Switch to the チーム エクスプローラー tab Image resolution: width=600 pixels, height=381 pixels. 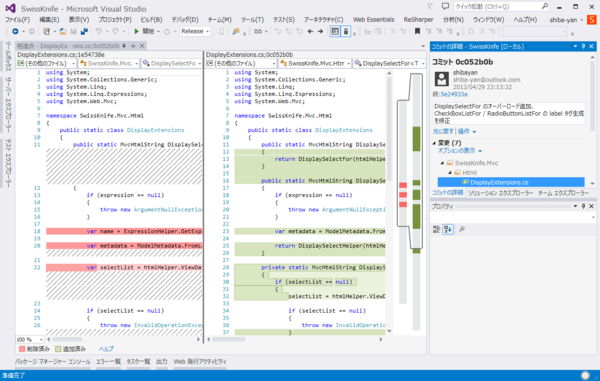coord(563,193)
